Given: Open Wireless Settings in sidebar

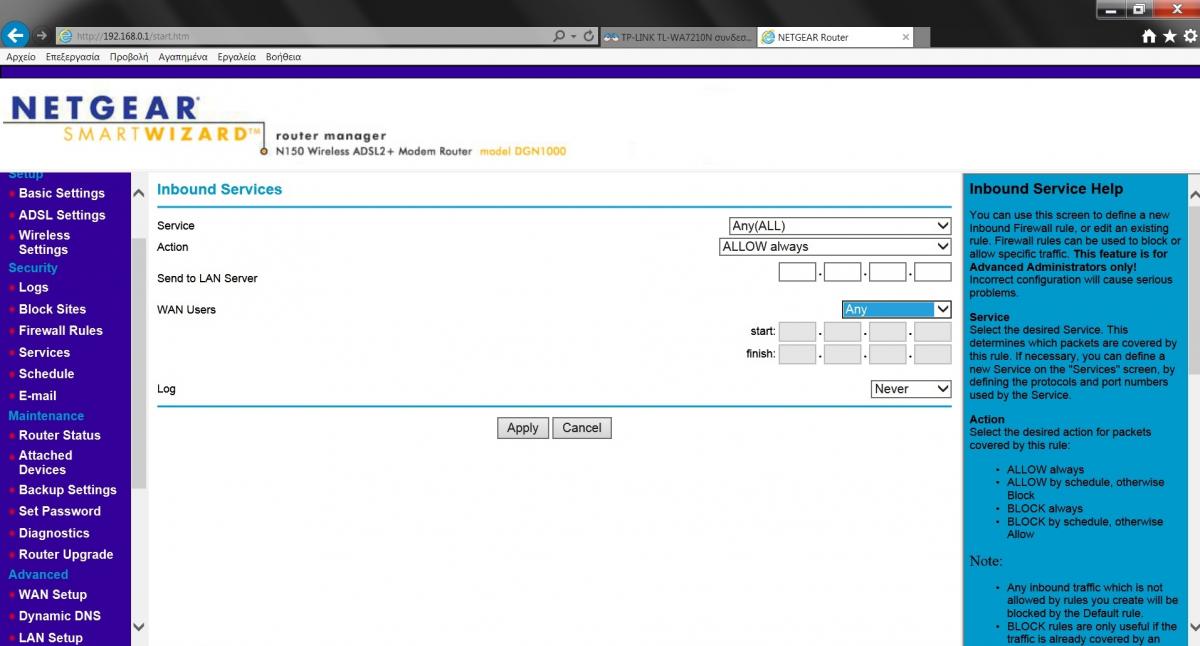Looking at the screenshot, I should (x=45, y=243).
